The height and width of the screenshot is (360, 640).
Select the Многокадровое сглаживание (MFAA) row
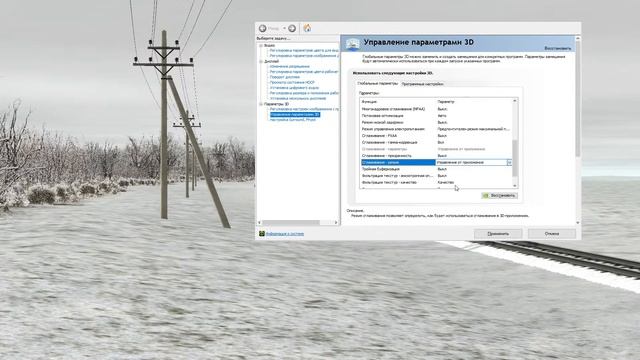click(x=436, y=109)
